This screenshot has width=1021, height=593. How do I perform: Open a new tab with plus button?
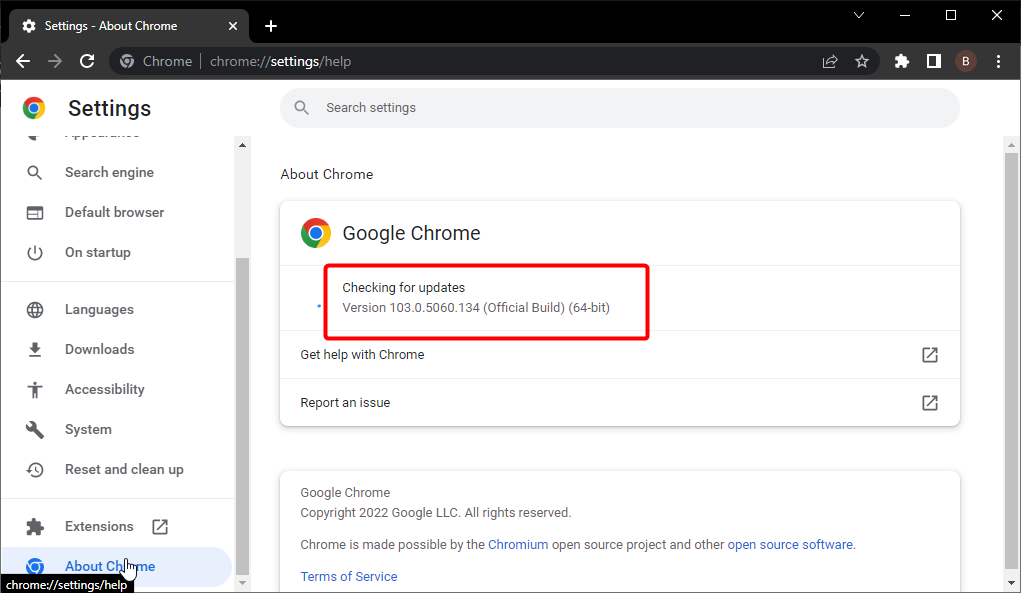(x=271, y=26)
